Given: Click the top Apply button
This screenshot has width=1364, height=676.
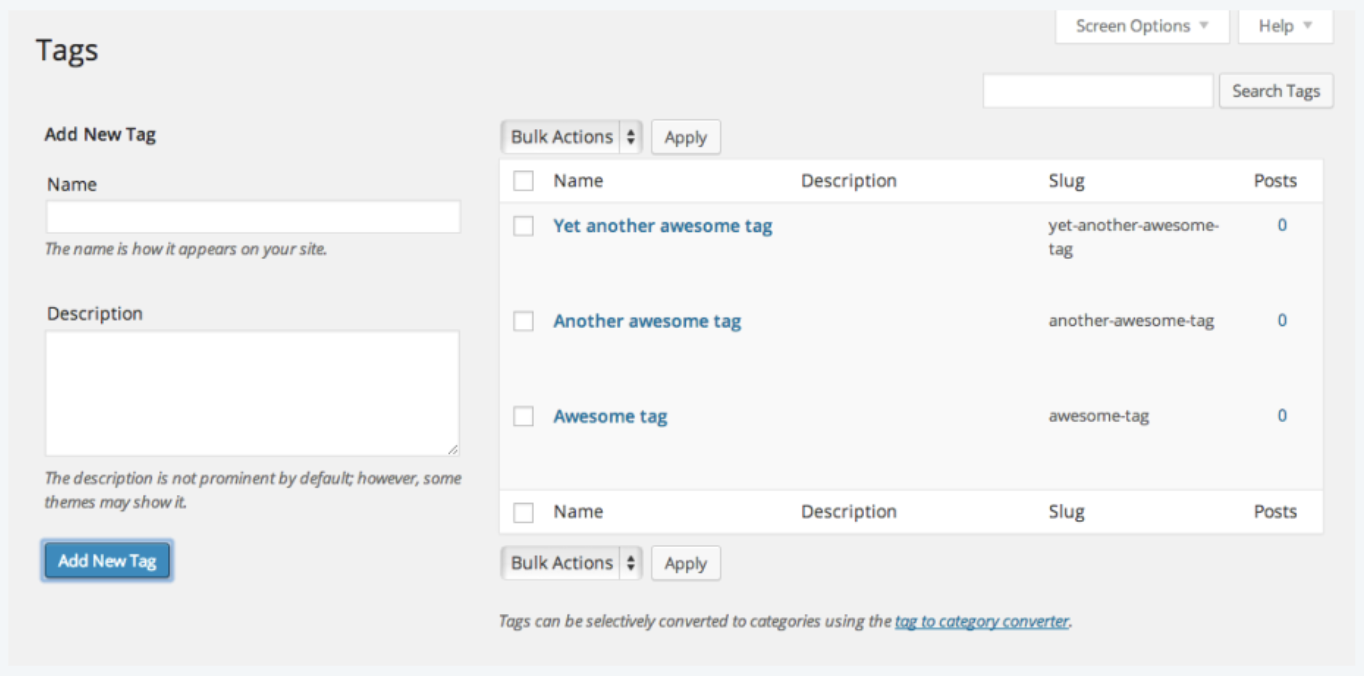Looking at the screenshot, I should pyautogui.click(x=686, y=137).
